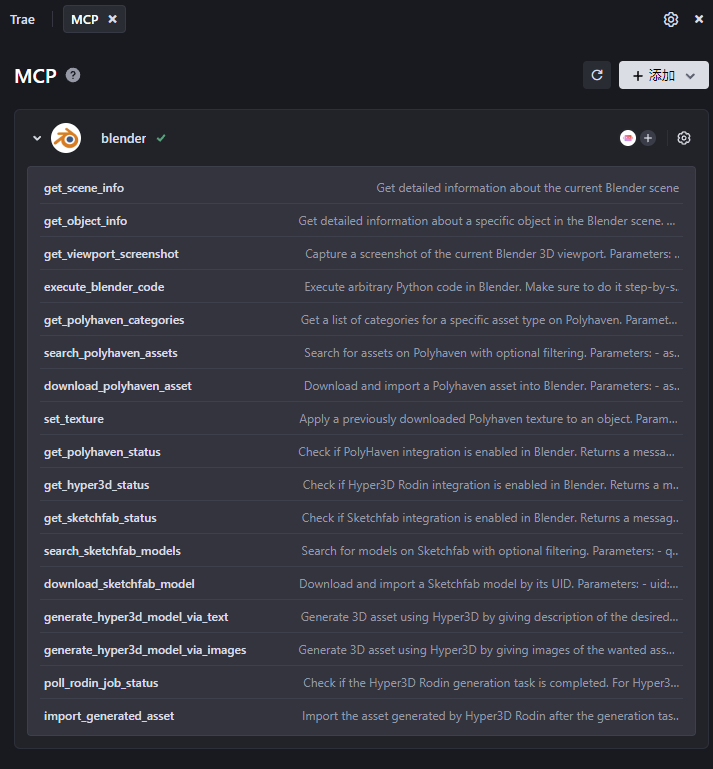Select the execute_blender_code tool row
Screen dimensions: 713x769
[x=104, y=287]
